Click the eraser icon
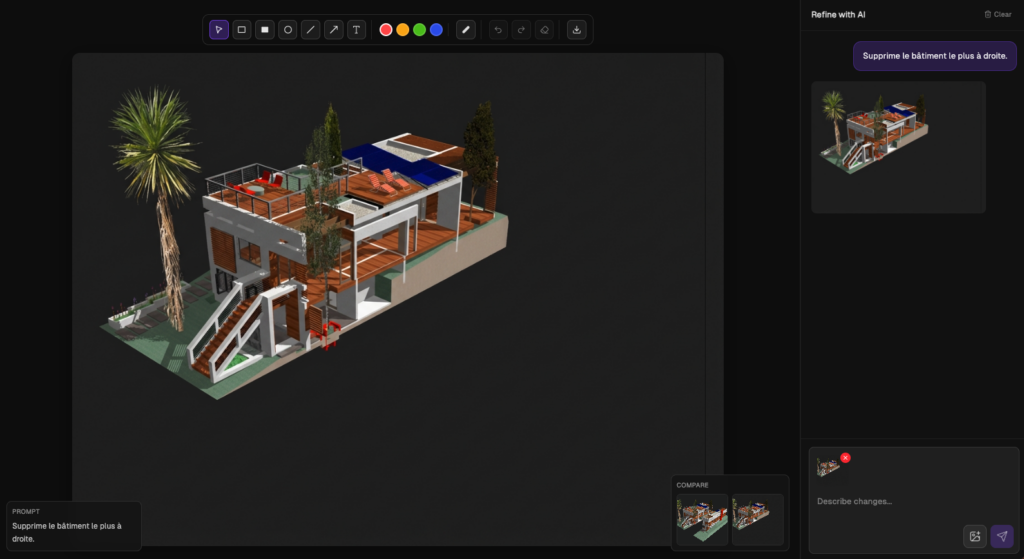Viewport: 1024px width, 559px height. (x=544, y=30)
